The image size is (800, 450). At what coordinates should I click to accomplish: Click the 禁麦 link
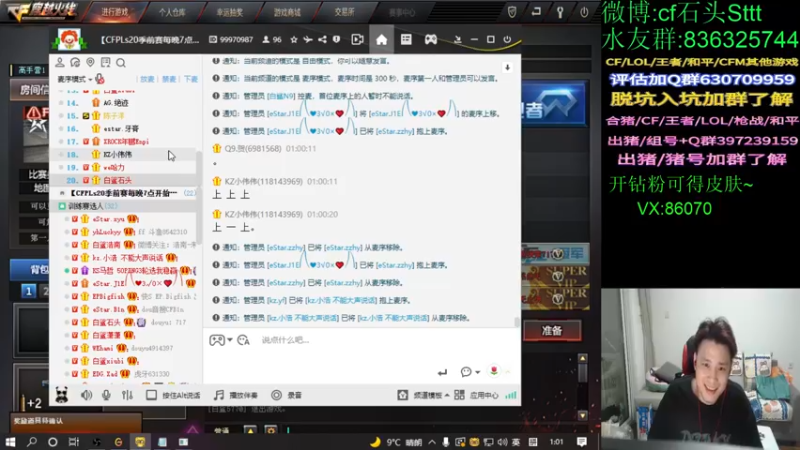(x=169, y=79)
